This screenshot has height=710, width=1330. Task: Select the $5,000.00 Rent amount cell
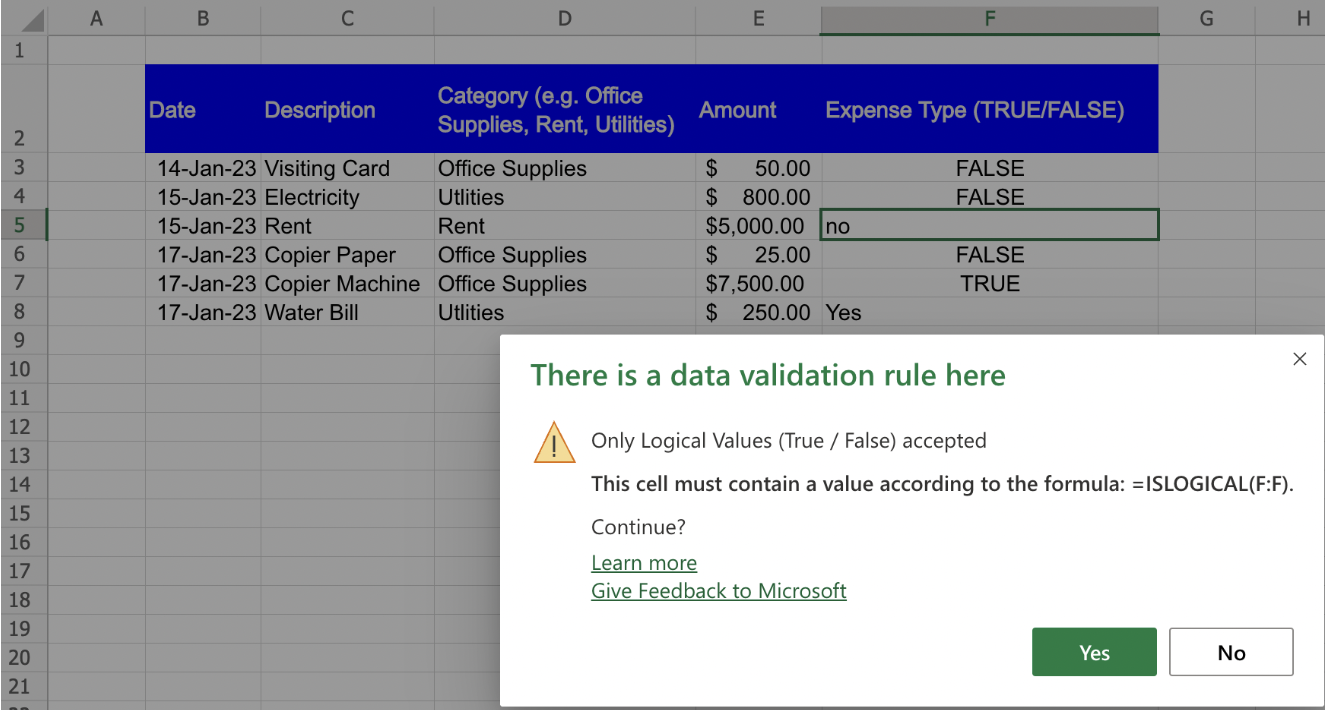point(757,226)
